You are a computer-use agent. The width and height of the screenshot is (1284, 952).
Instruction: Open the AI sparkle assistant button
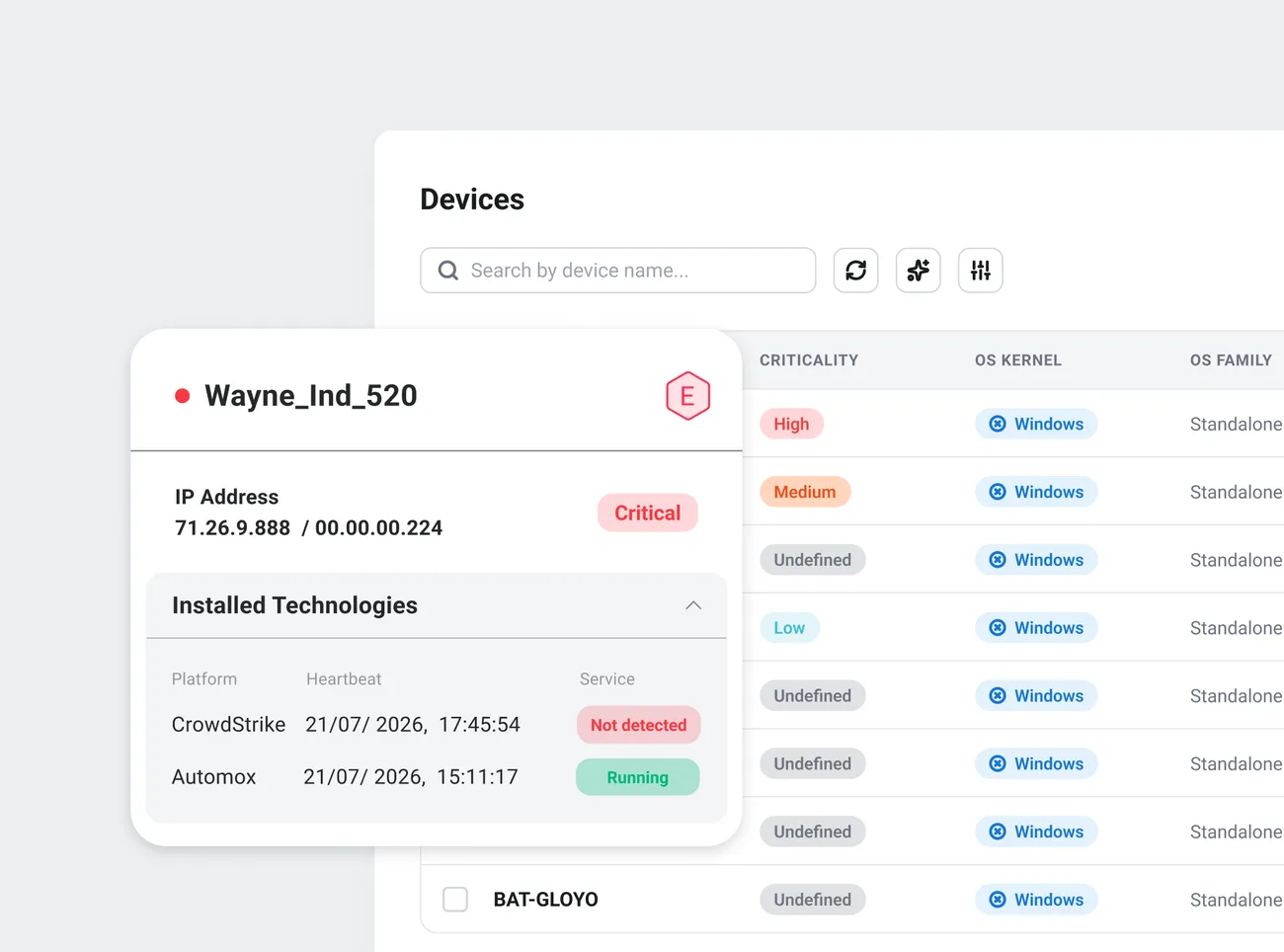(919, 271)
